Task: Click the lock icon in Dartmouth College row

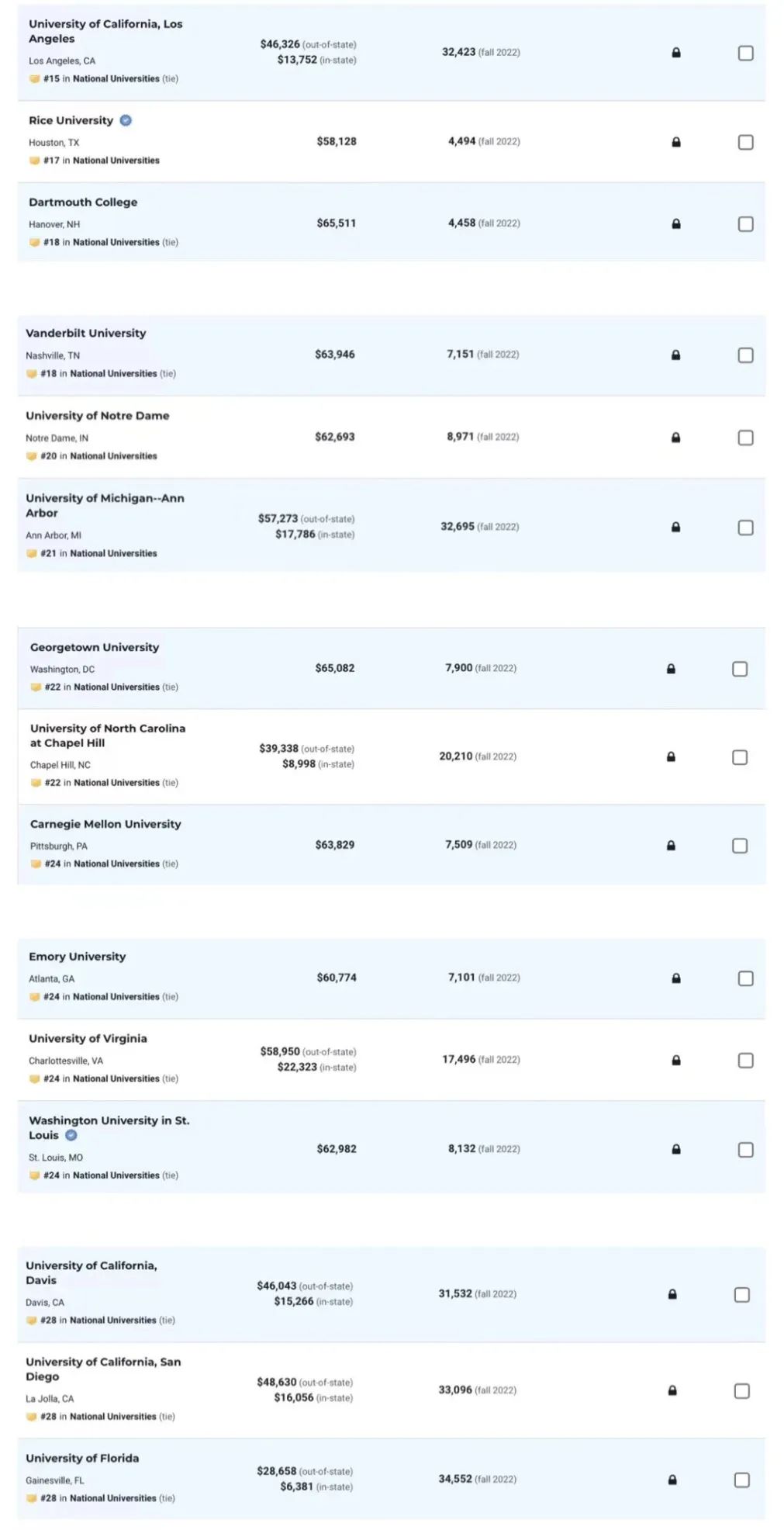Action: [x=675, y=223]
